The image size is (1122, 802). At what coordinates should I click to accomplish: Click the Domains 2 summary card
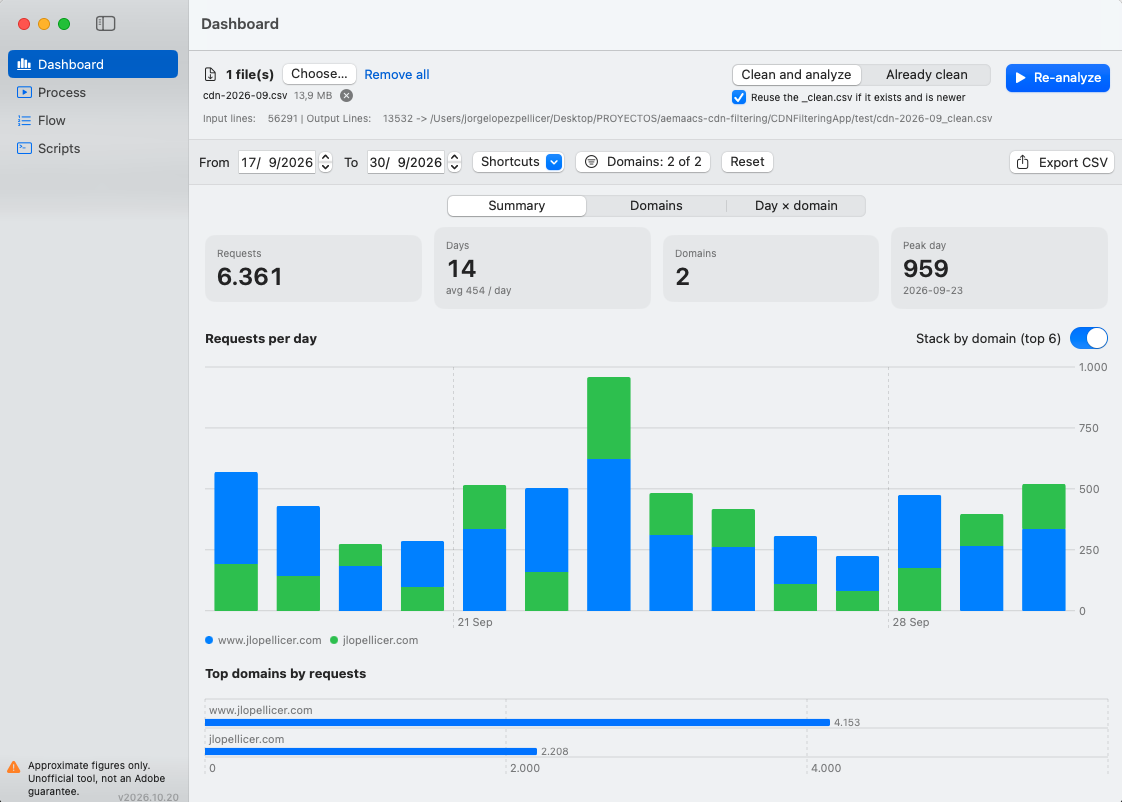click(x=771, y=268)
